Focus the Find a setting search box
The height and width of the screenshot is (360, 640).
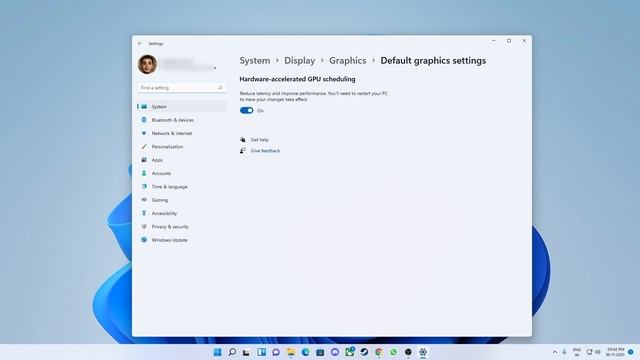[x=182, y=88]
